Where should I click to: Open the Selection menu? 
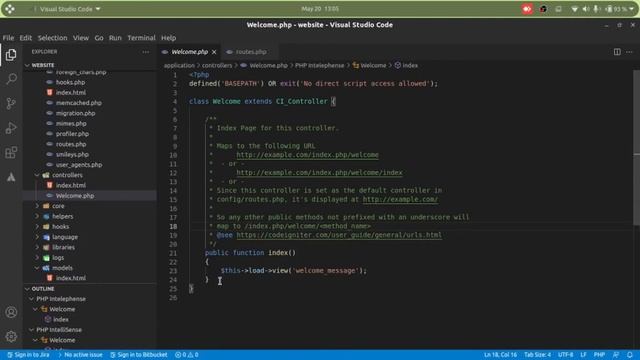tap(52, 38)
